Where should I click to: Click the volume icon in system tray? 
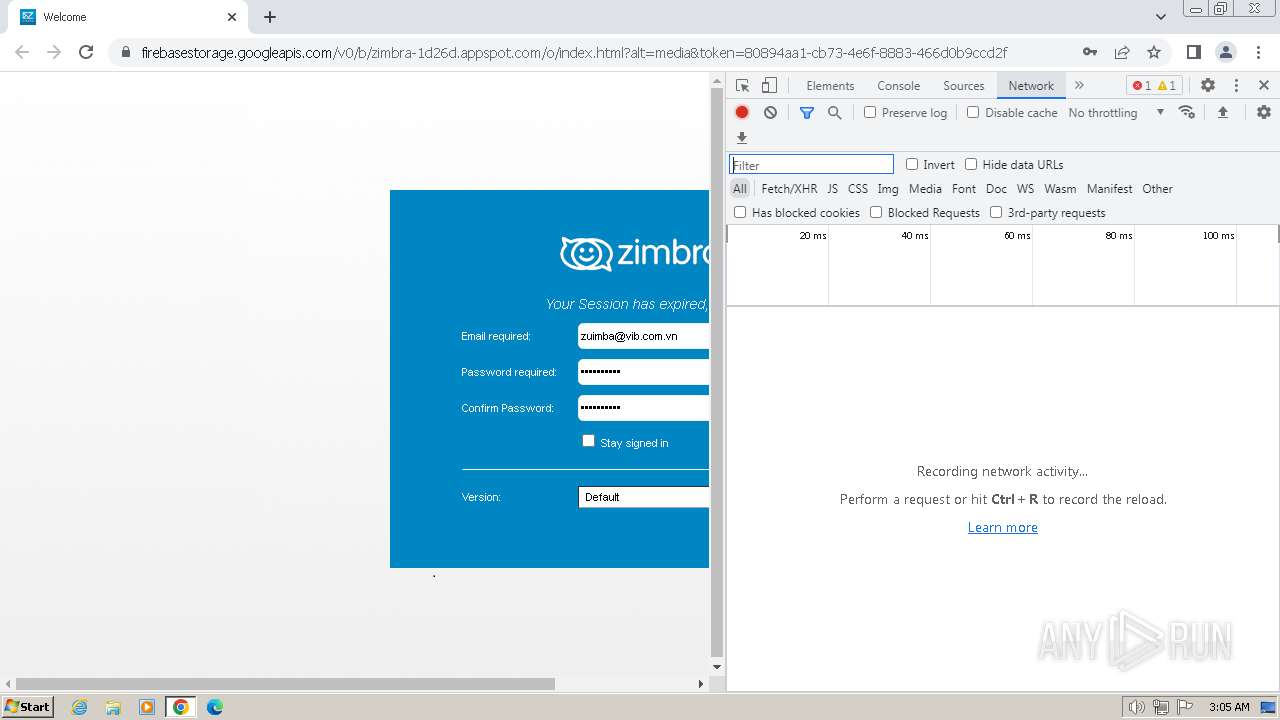coord(1136,707)
